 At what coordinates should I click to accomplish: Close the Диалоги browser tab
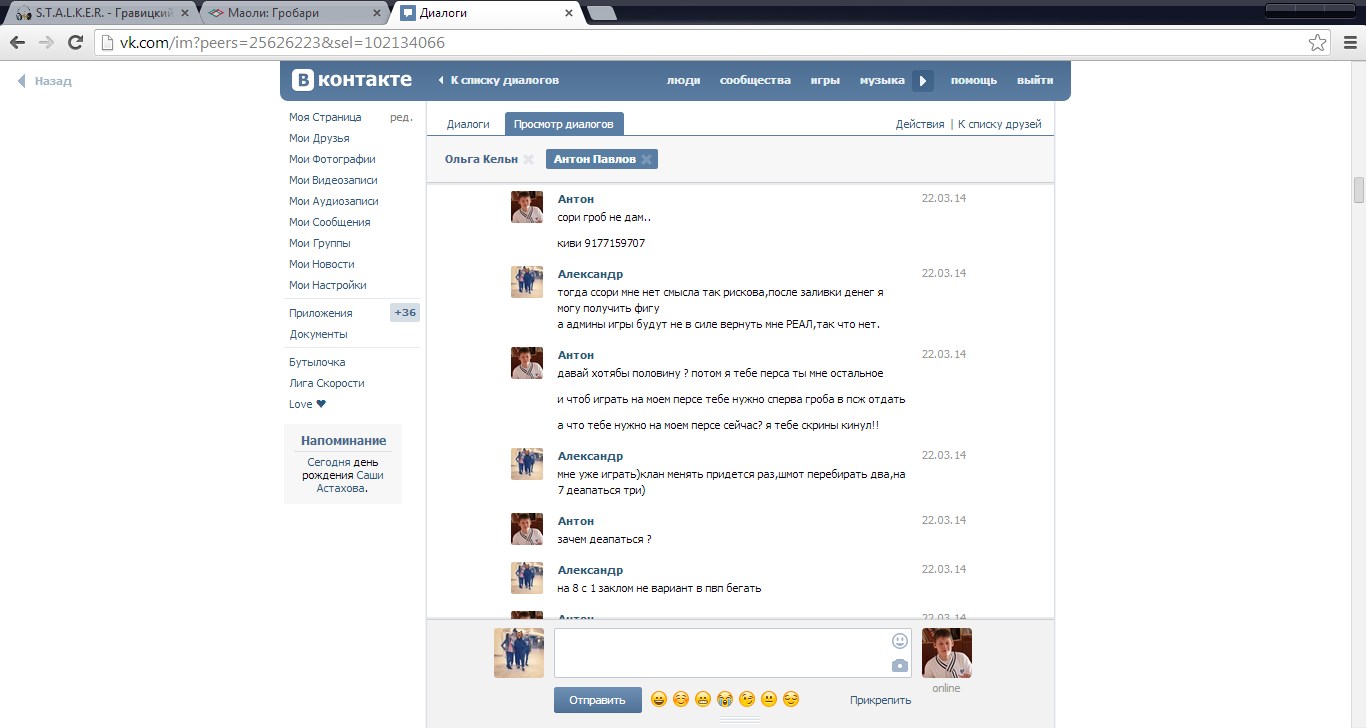click(x=569, y=13)
